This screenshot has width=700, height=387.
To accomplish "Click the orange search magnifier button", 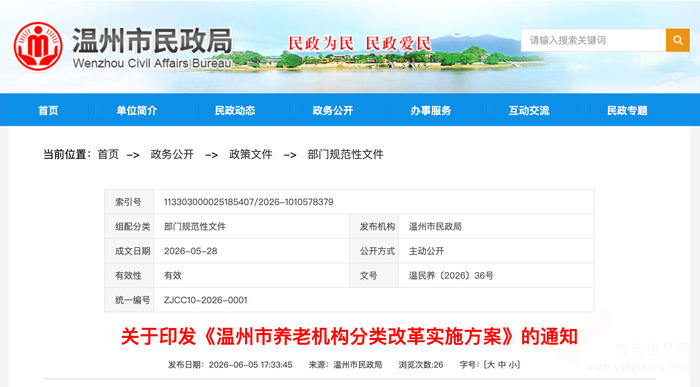I will 678,40.
